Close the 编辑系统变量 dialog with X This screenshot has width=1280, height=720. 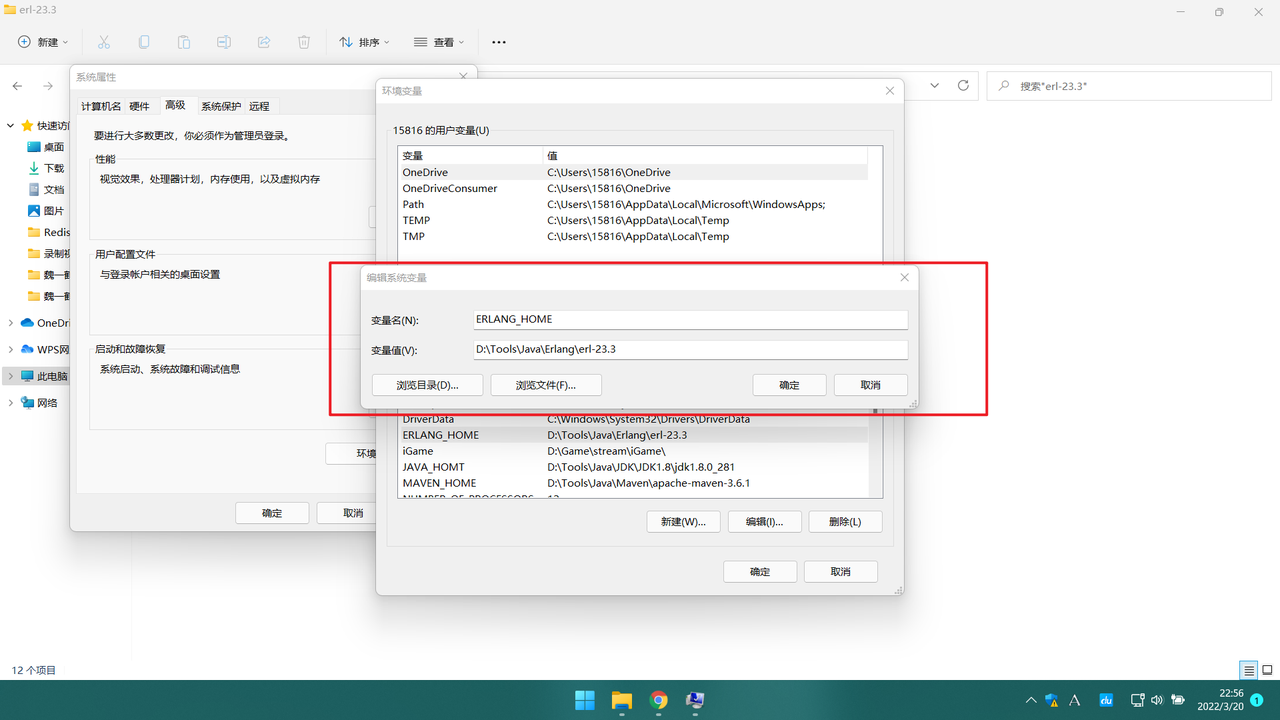click(x=905, y=277)
